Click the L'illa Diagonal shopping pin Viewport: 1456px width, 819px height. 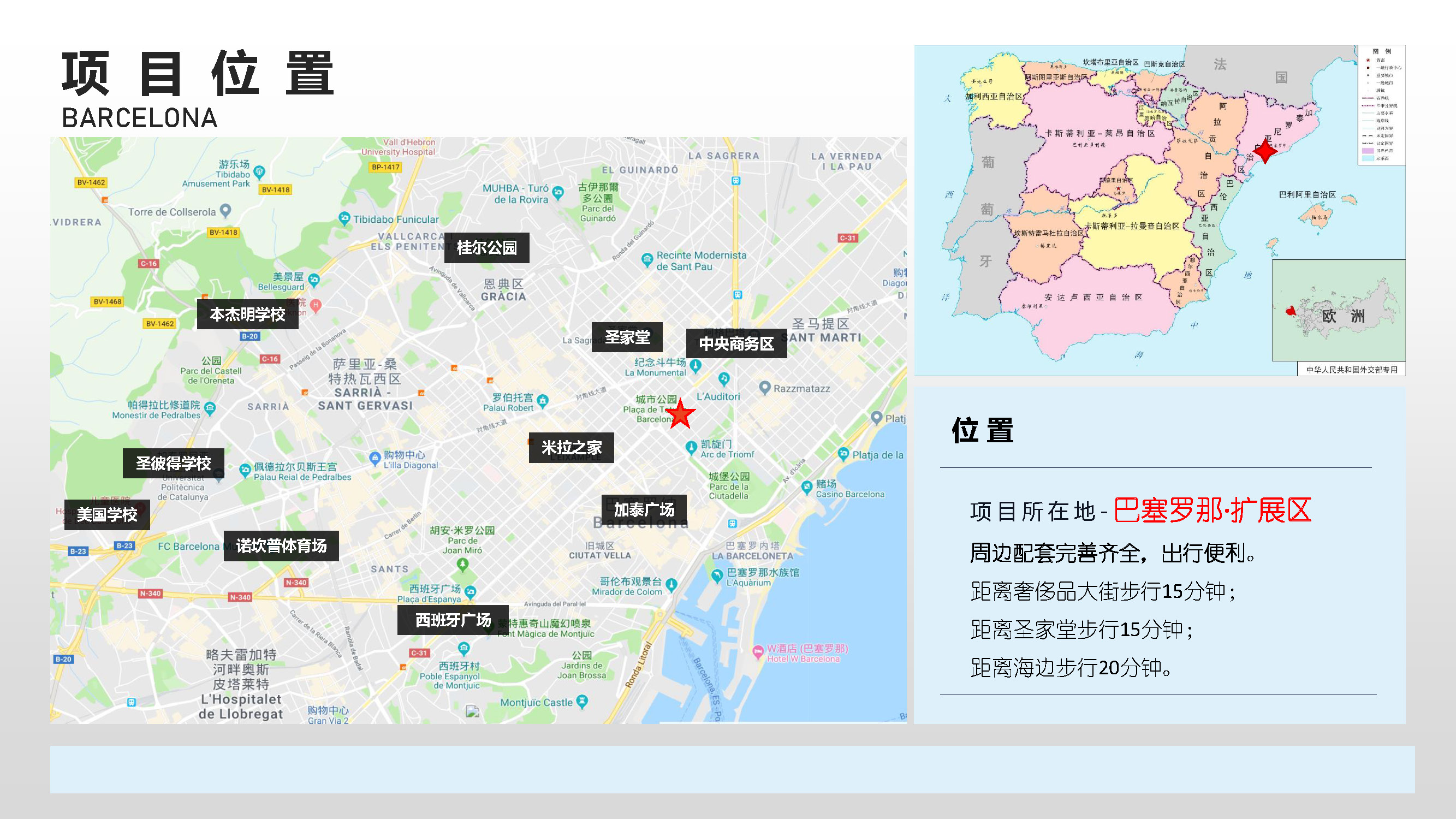[x=375, y=459]
